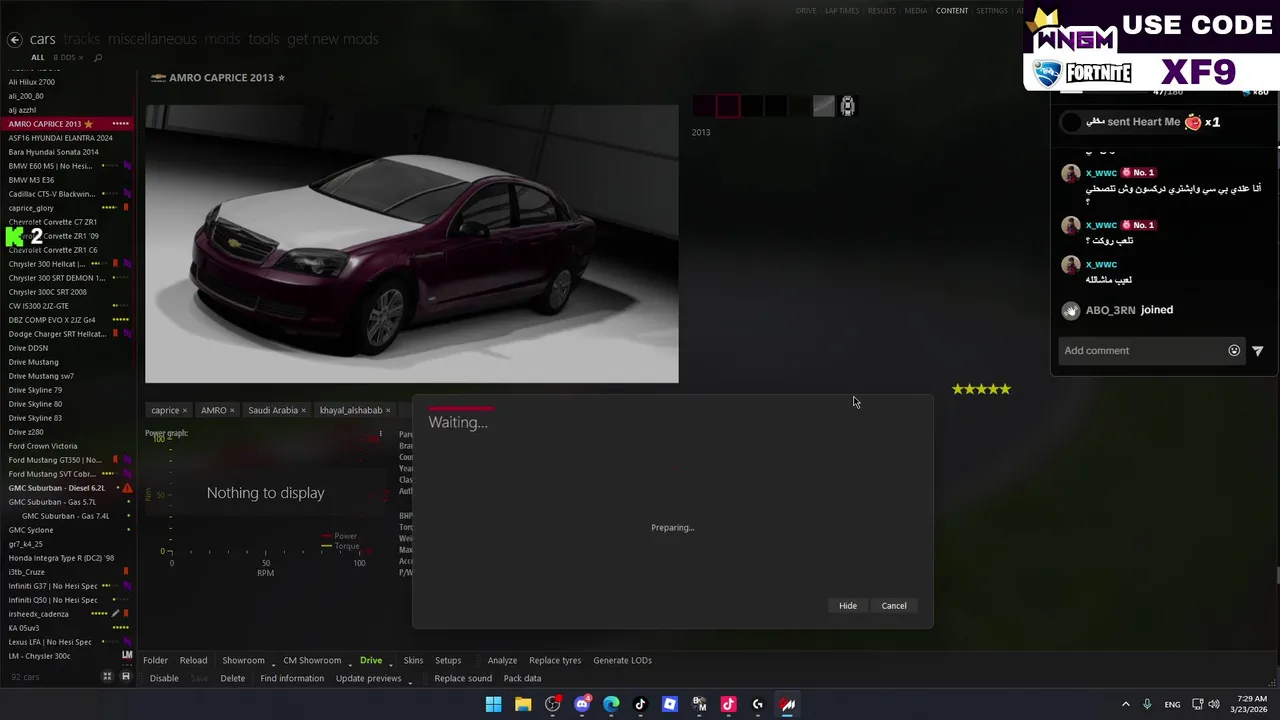This screenshot has width=1280, height=720.
Task: Select GMC Suburban - Diesel 6.2L car
Action: click(x=67, y=488)
